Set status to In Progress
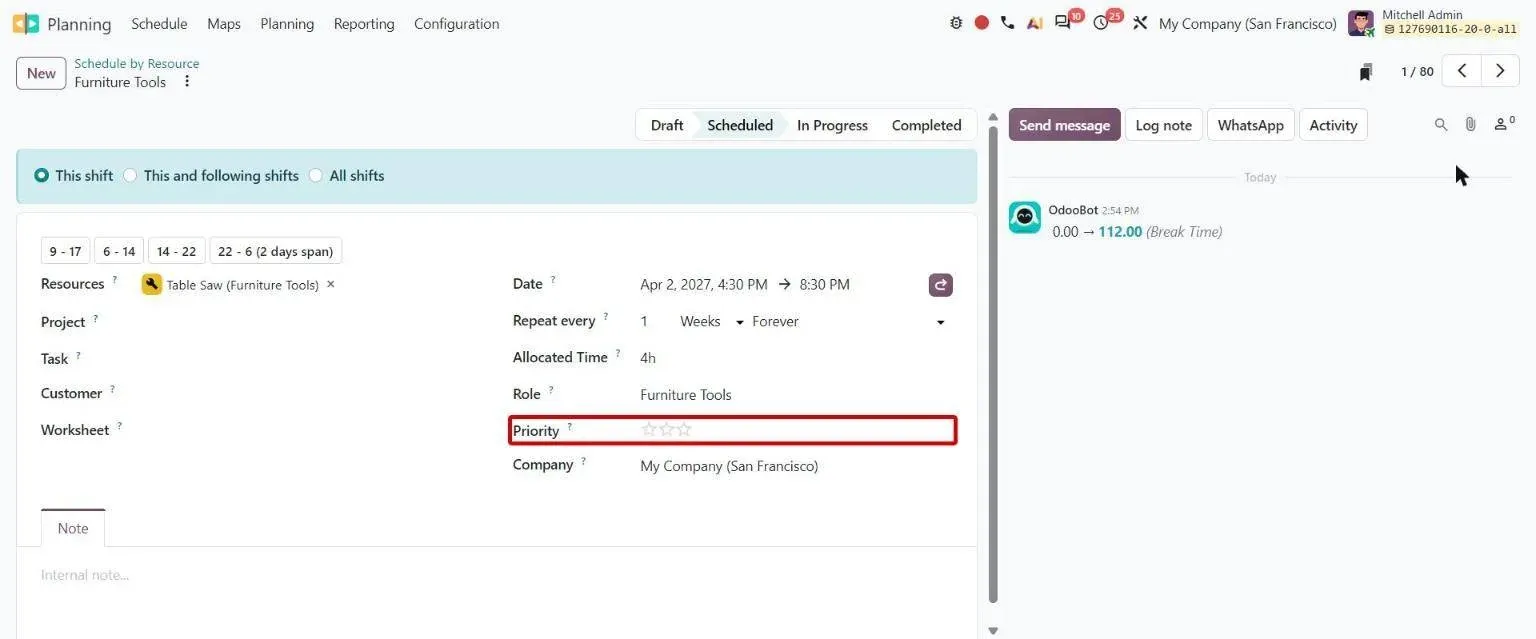1536x639 pixels. tap(832, 125)
